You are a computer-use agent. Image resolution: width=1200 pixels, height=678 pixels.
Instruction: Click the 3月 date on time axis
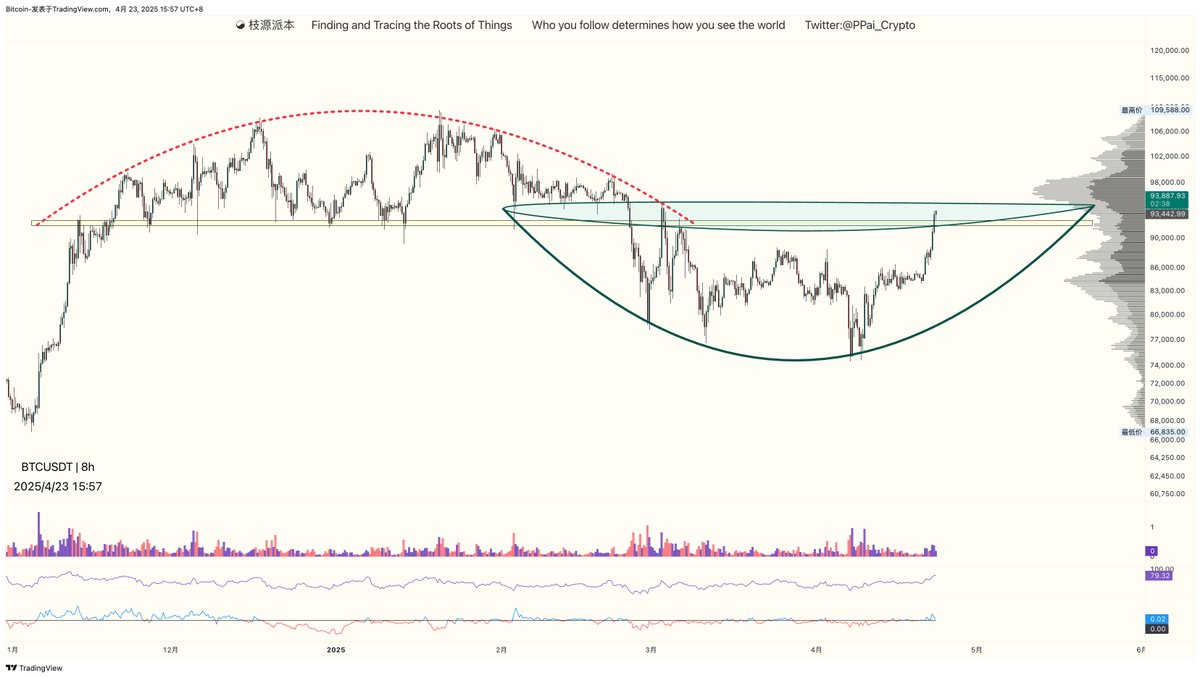pyautogui.click(x=651, y=649)
